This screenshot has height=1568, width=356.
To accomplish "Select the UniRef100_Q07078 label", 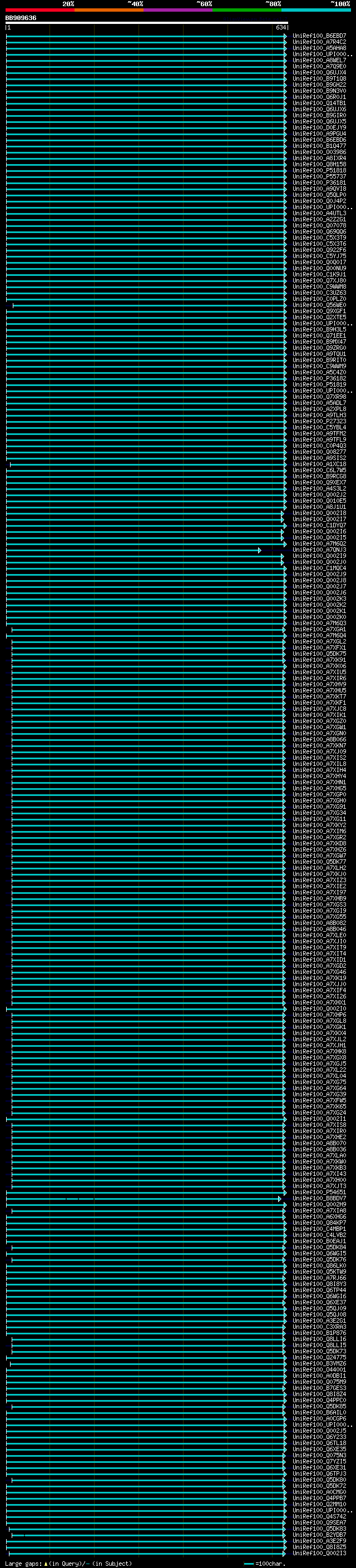I will point(319,226).
